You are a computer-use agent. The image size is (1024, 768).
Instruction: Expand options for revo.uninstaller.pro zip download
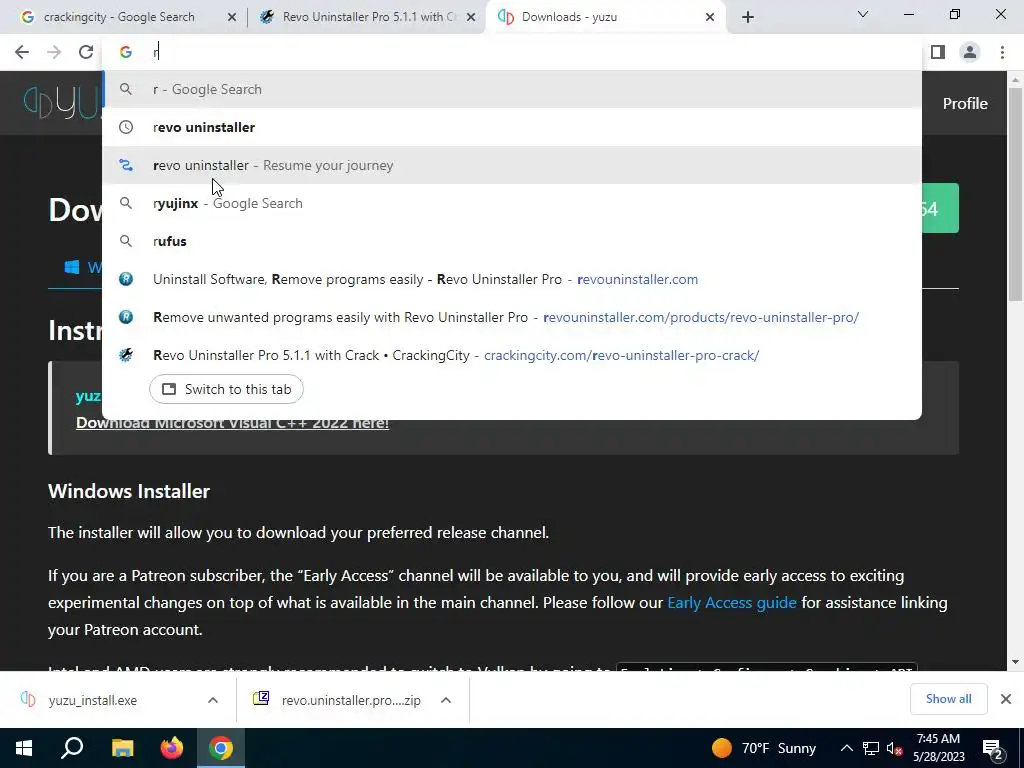pos(446,700)
